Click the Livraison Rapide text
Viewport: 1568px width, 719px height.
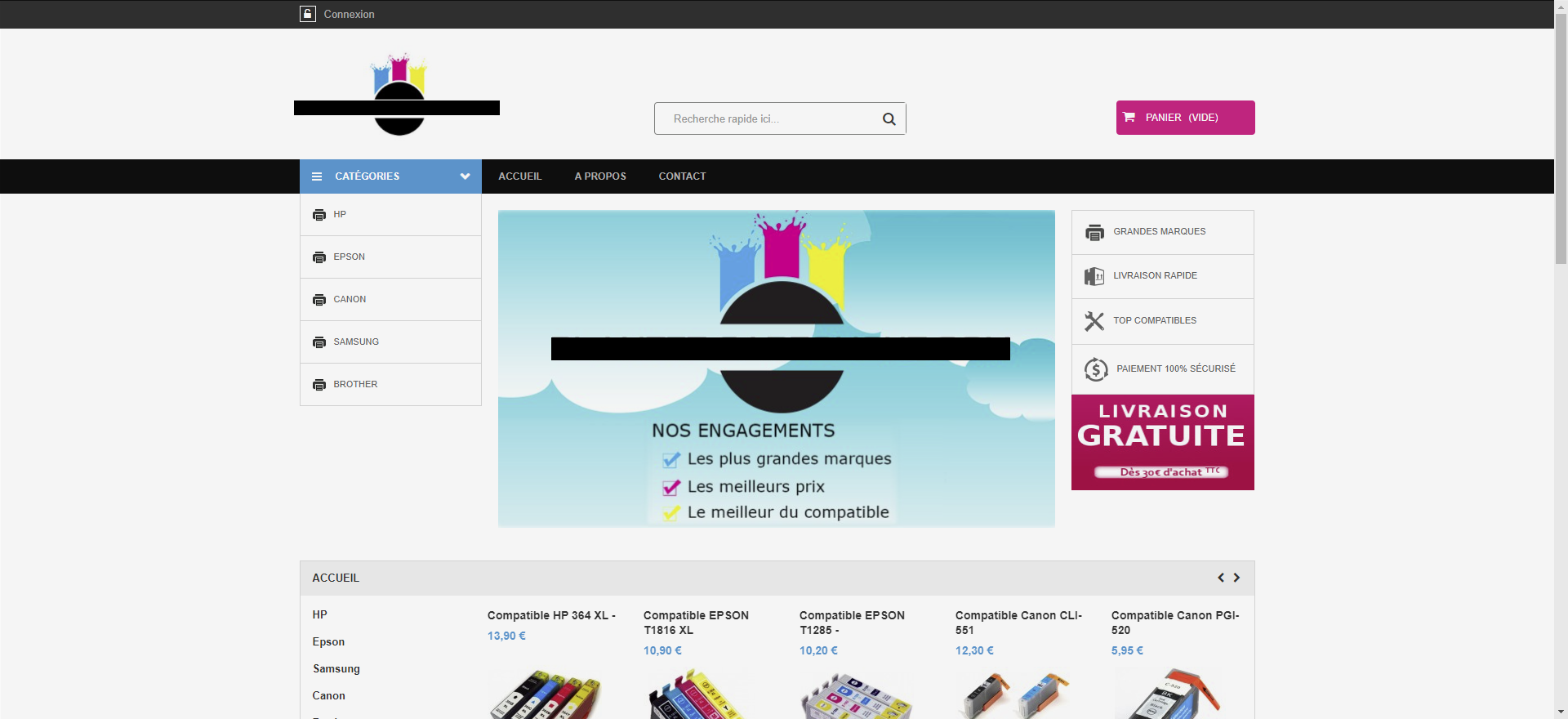click(1155, 275)
